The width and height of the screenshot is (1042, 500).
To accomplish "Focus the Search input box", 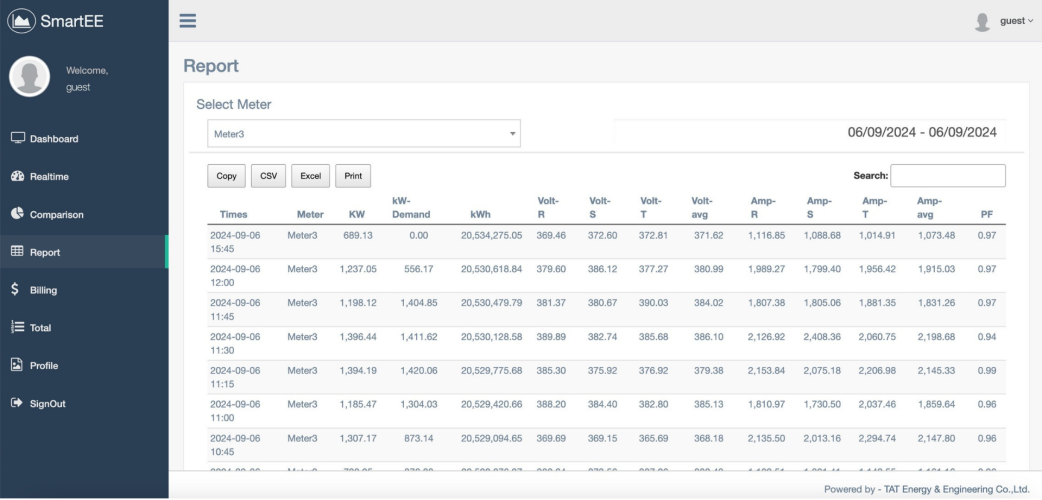I will click(948, 176).
